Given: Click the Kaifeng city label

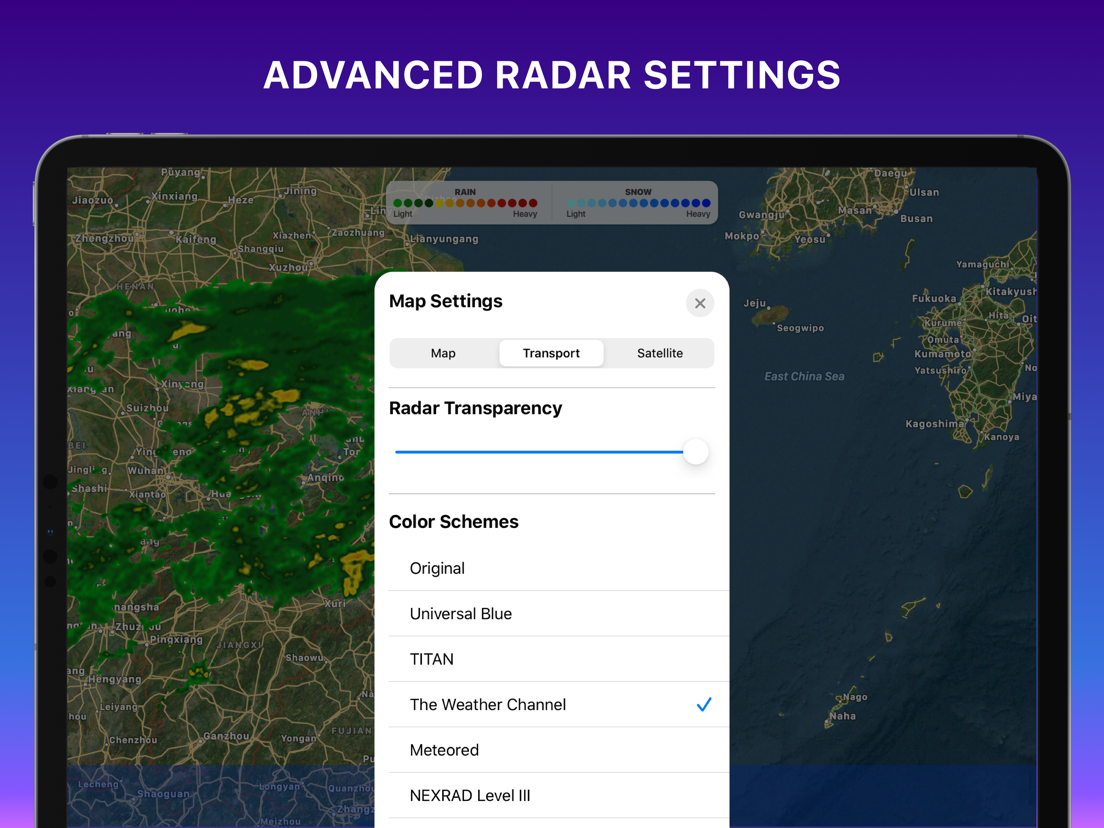Looking at the screenshot, I should click(x=196, y=239).
